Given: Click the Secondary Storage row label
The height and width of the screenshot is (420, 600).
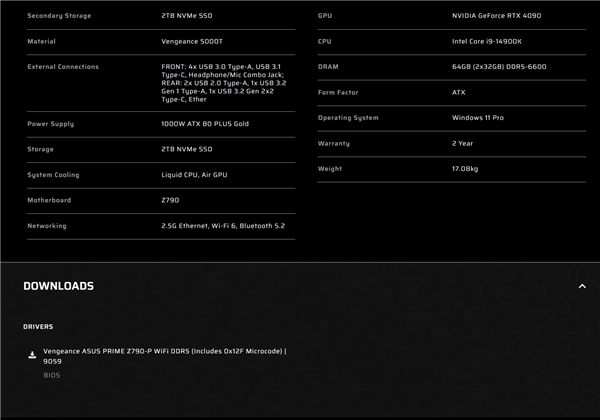Looking at the screenshot, I should pyautogui.click(x=59, y=16).
